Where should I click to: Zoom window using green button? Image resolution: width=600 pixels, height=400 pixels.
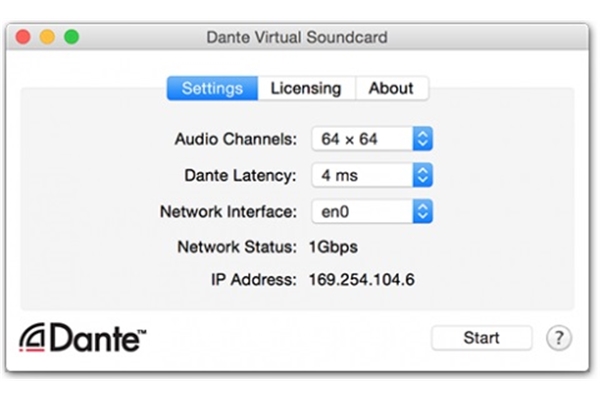72,37
